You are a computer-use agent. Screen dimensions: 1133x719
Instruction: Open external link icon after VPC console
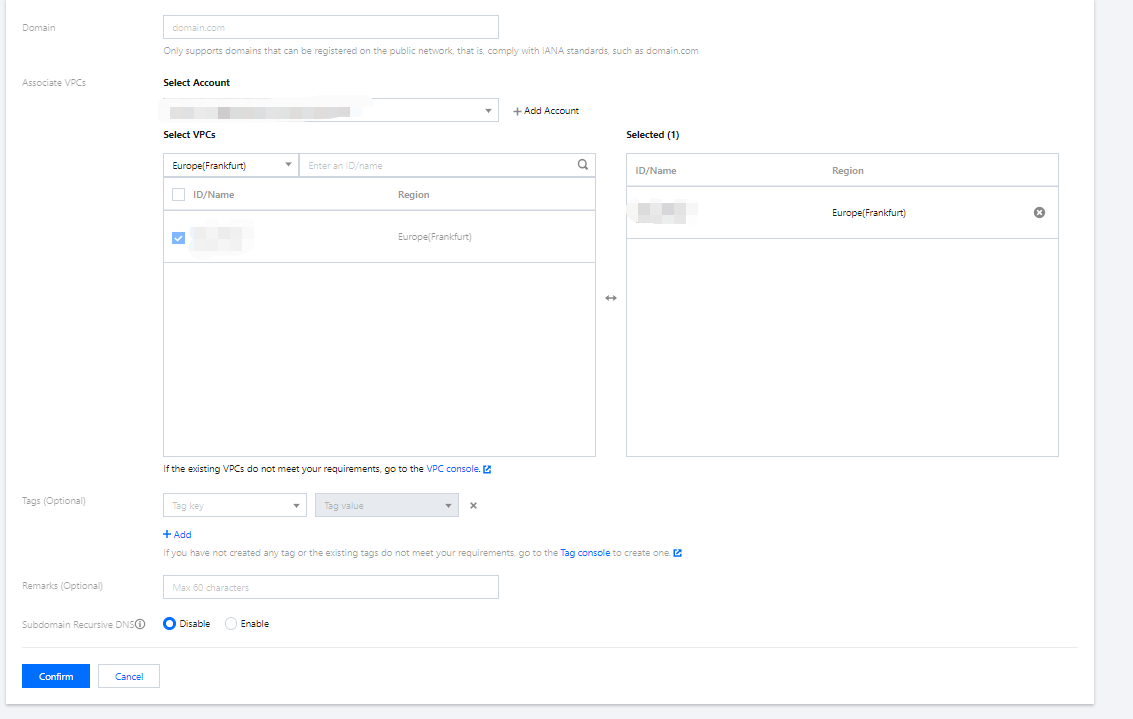tap(487, 469)
